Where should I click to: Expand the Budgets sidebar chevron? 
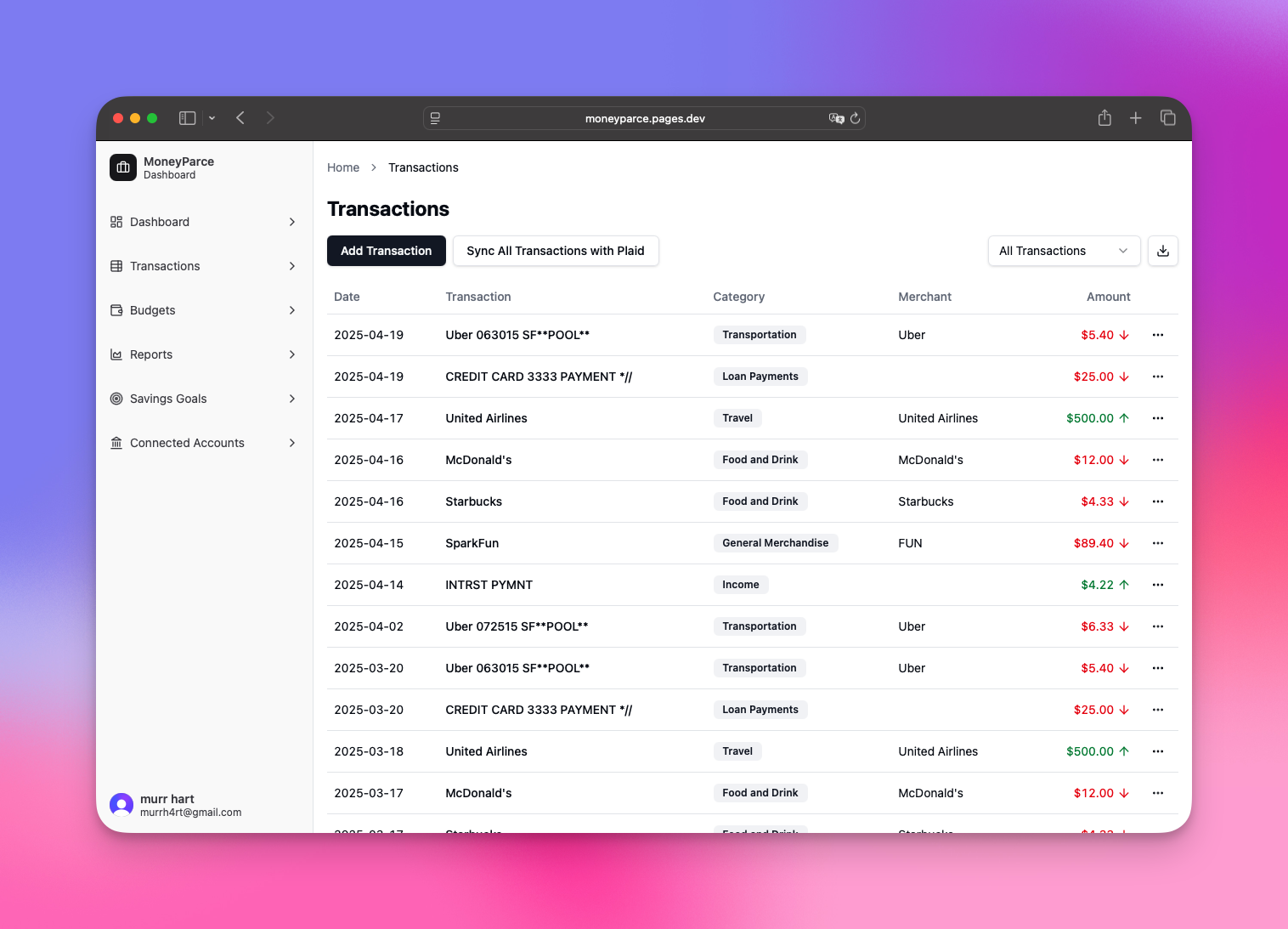pyautogui.click(x=292, y=310)
